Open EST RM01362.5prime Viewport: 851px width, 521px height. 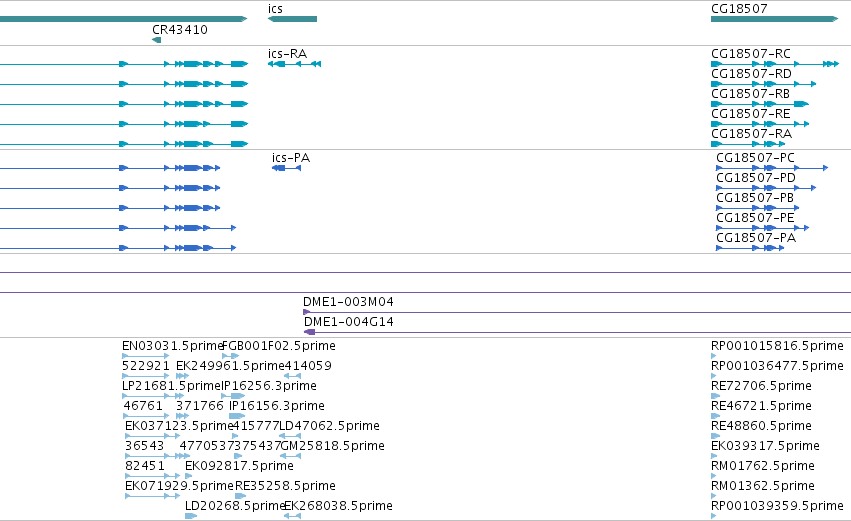click(763, 486)
